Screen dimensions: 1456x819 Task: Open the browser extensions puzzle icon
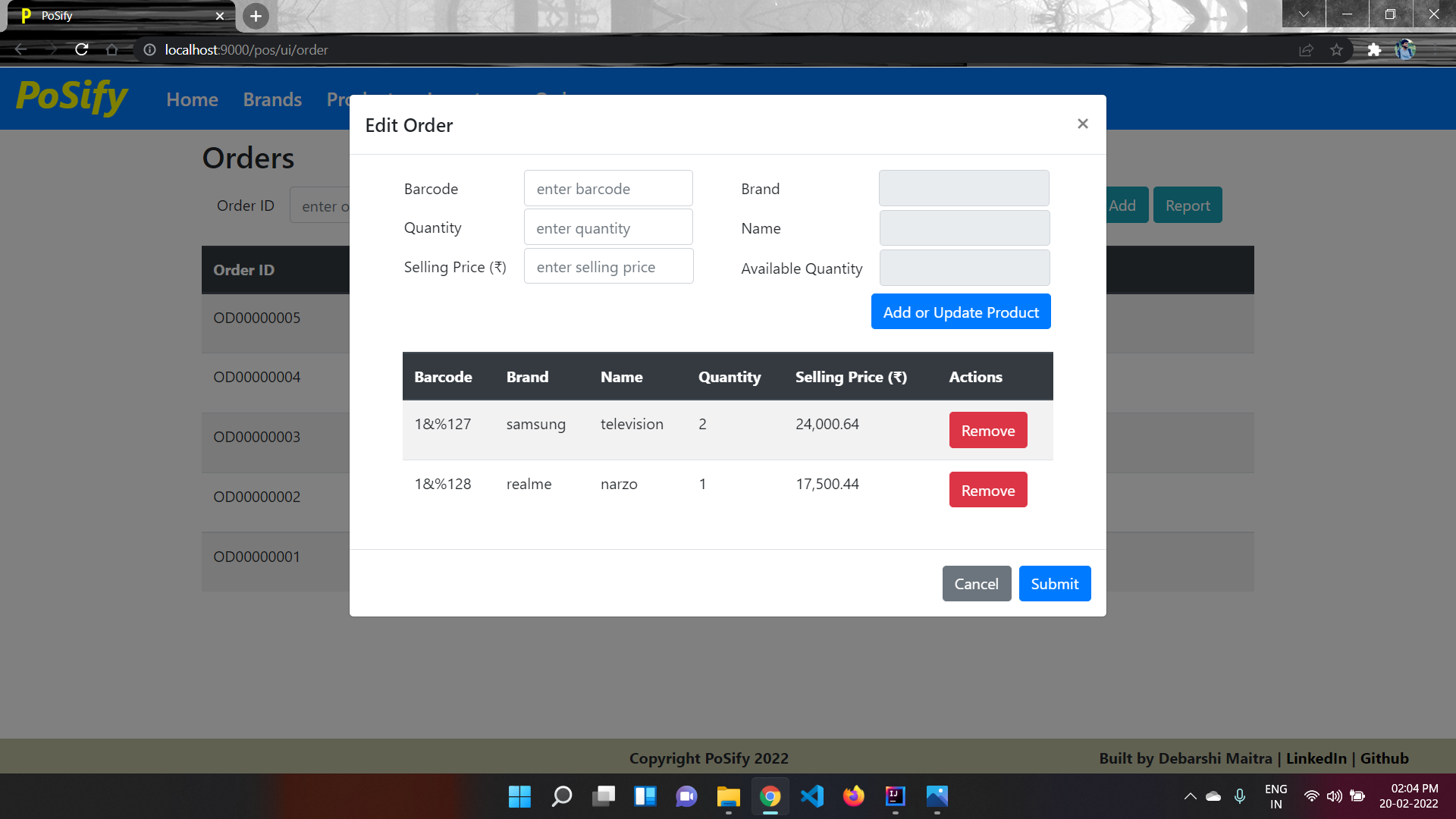click(1373, 50)
